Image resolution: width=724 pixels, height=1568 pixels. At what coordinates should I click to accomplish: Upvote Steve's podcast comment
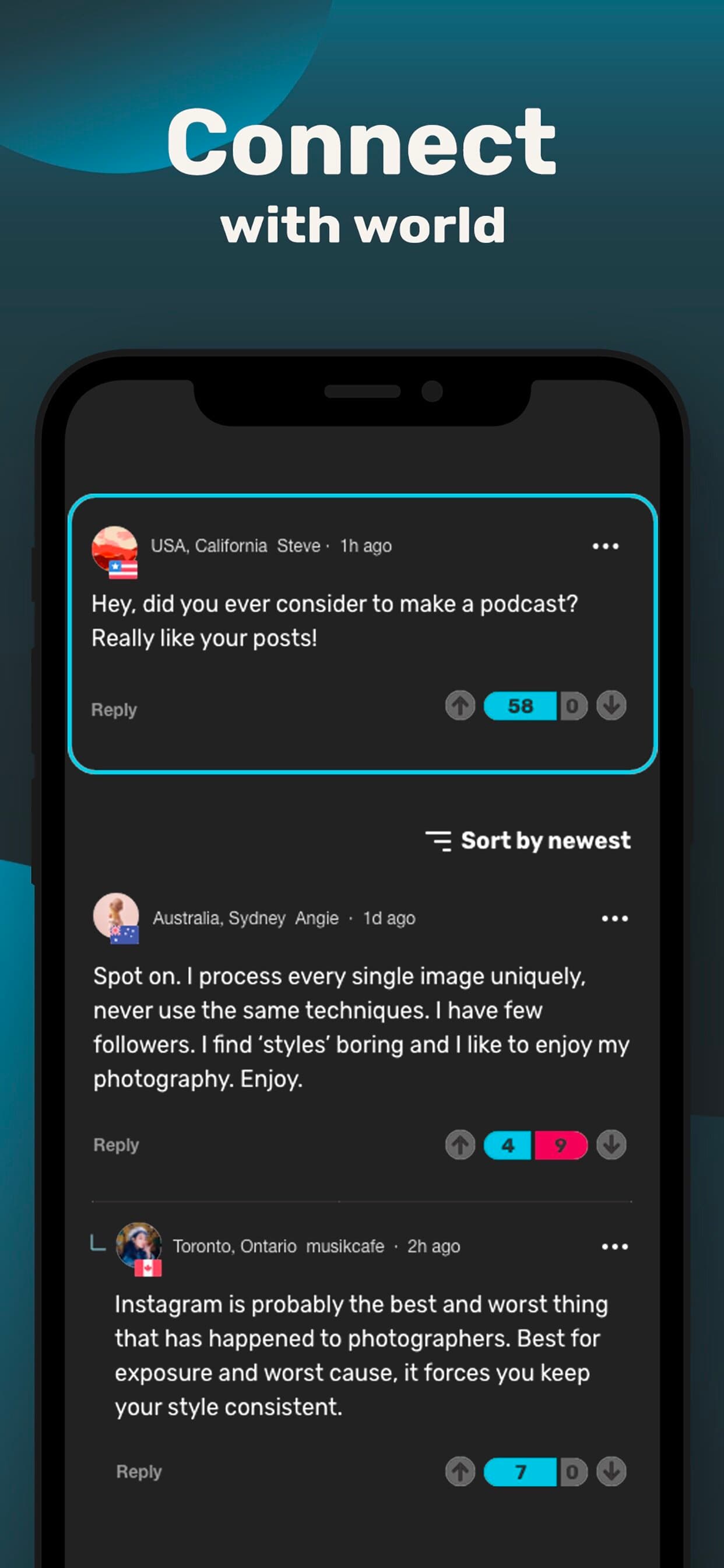pyautogui.click(x=460, y=705)
